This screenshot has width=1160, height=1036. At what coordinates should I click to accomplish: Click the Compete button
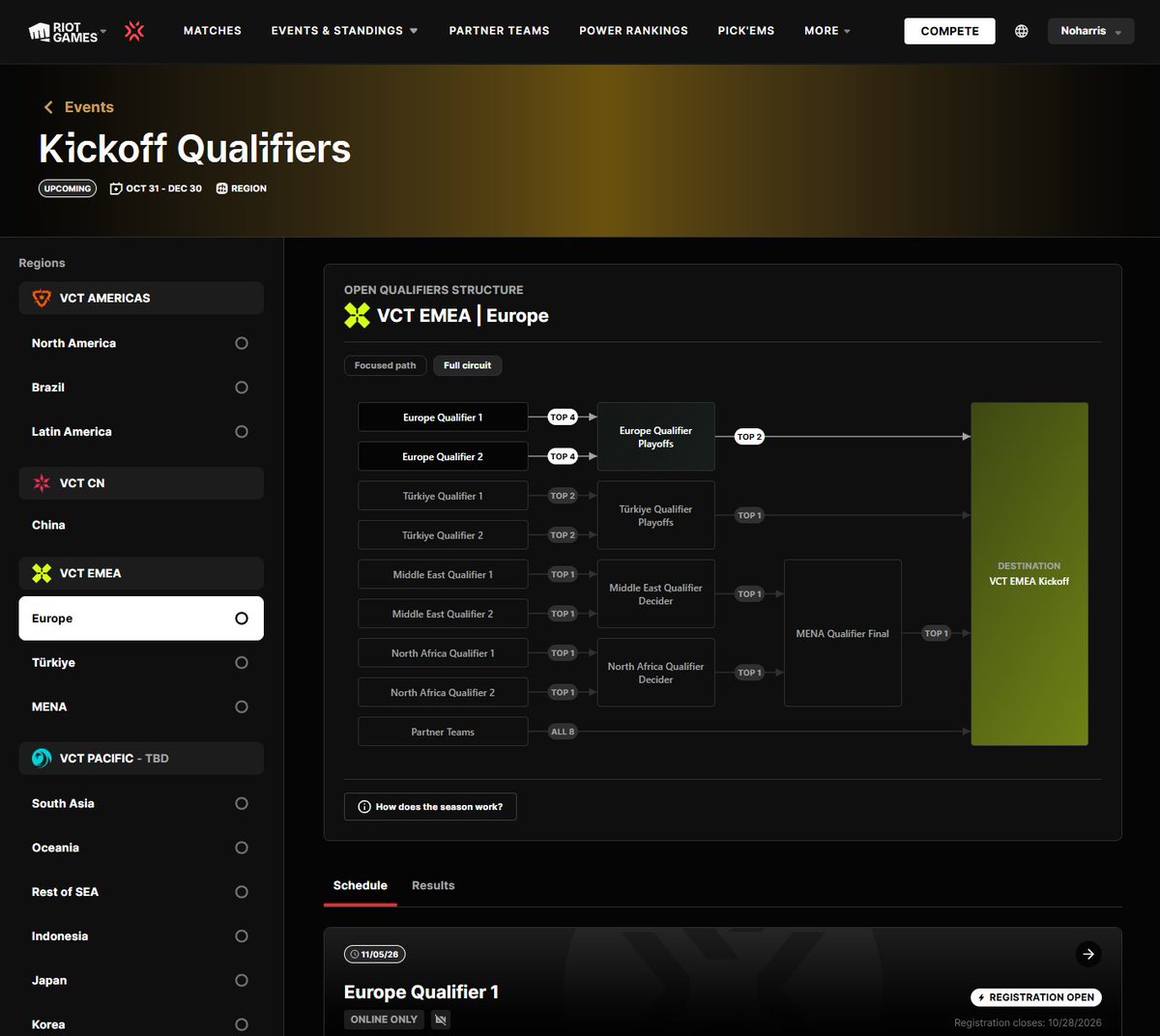[x=949, y=31]
